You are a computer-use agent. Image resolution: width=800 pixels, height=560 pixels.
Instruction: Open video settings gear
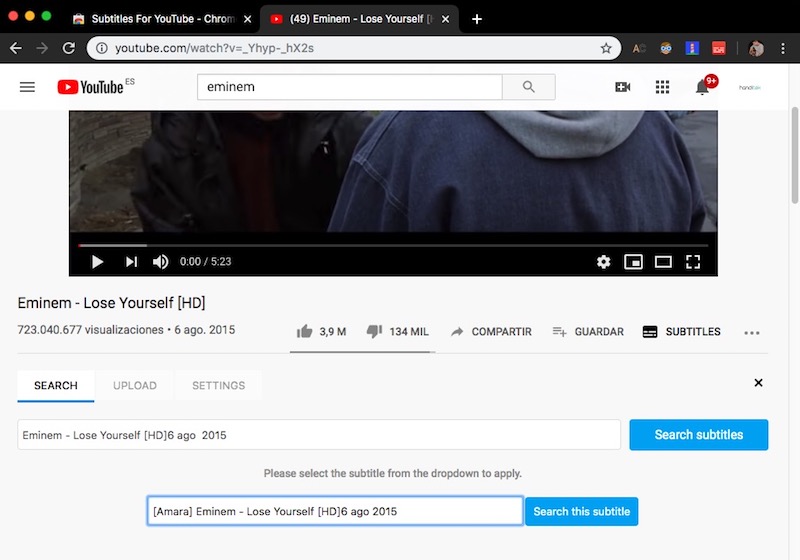click(x=603, y=262)
